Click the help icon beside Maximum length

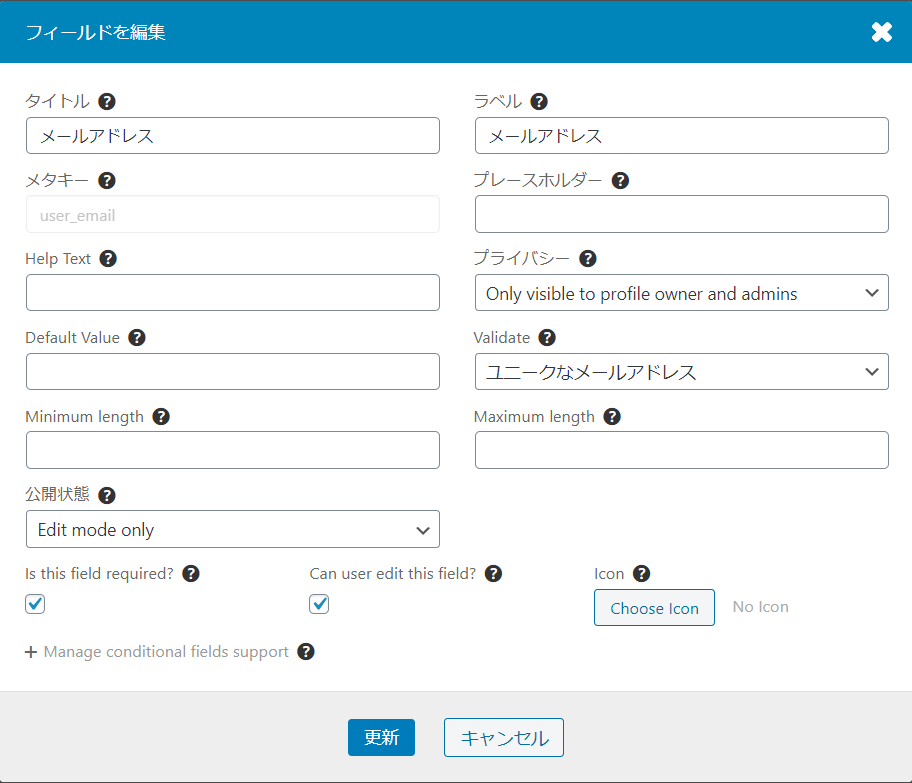tap(612, 417)
